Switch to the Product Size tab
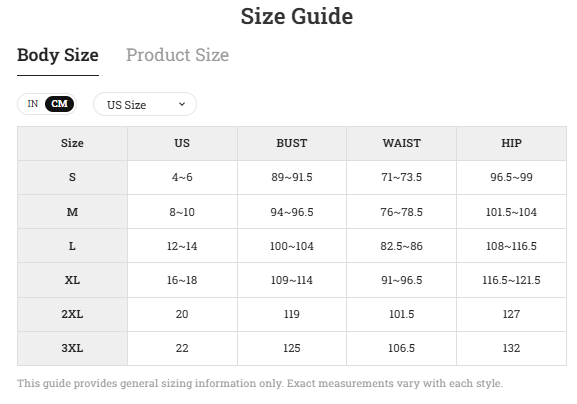 (177, 55)
